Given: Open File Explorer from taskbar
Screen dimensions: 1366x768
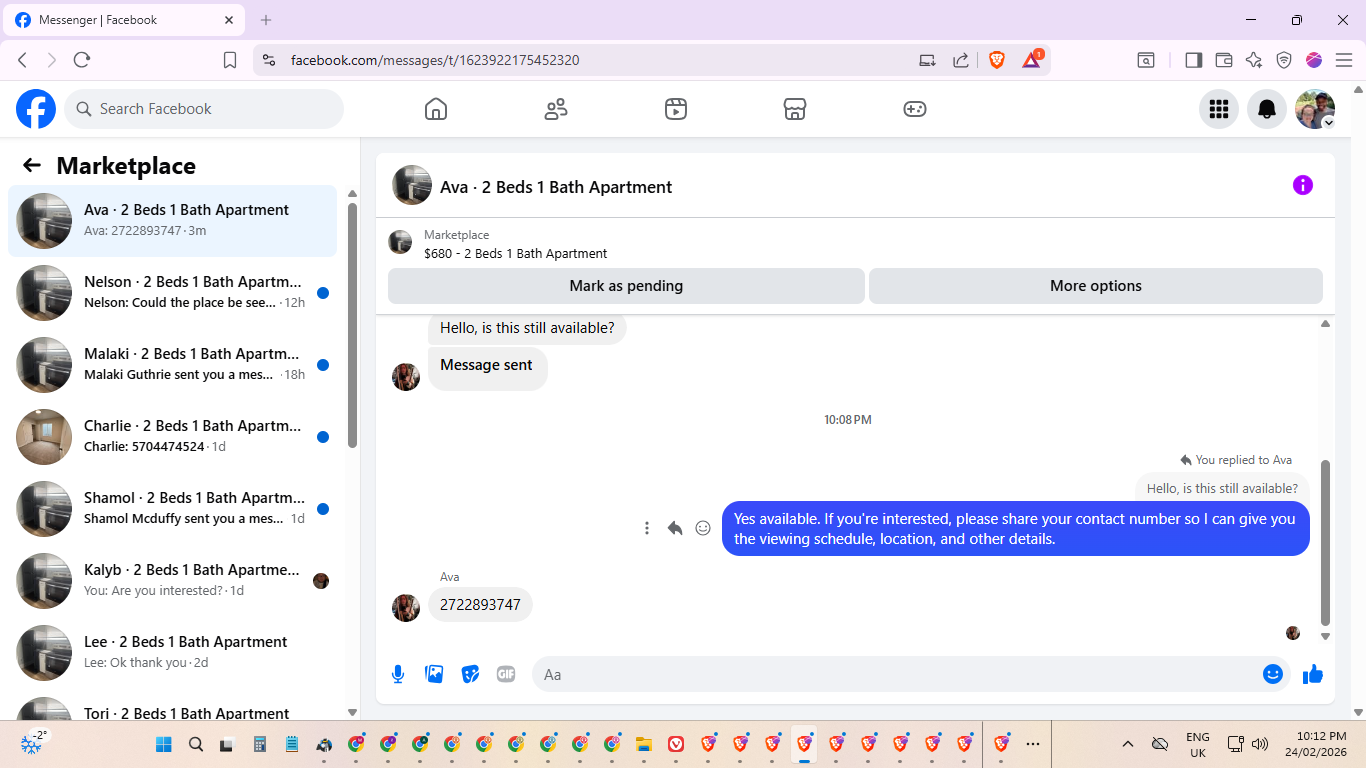Looking at the screenshot, I should click(644, 744).
